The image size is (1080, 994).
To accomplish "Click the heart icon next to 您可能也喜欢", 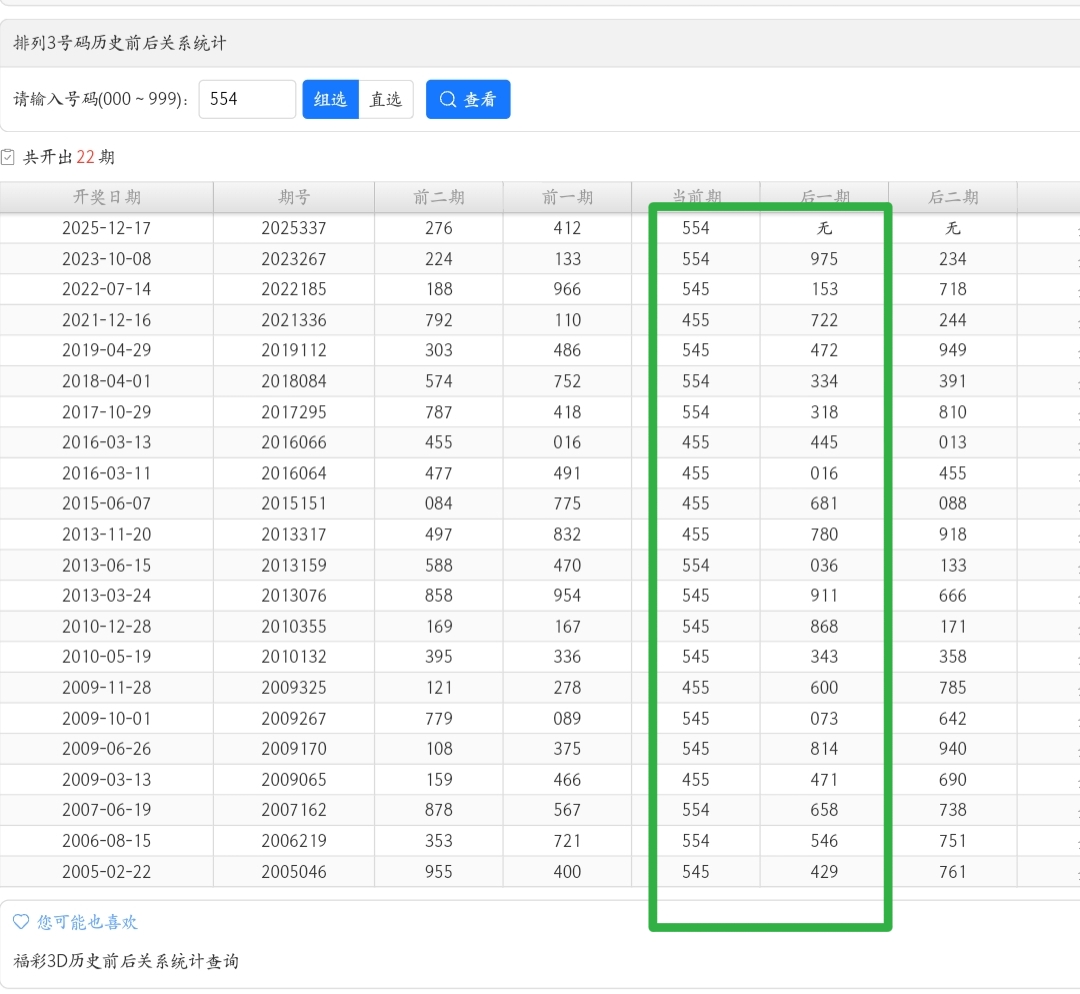I will pos(20,922).
